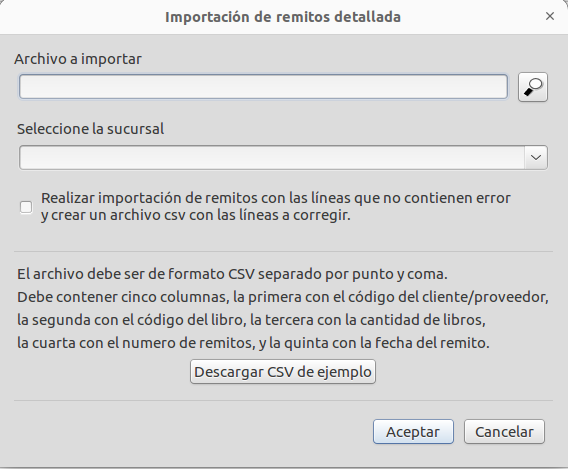Dismiss dialog with the Cancelar button
Image resolution: width=568 pixels, height=469 pixels.
coord(504,431)
